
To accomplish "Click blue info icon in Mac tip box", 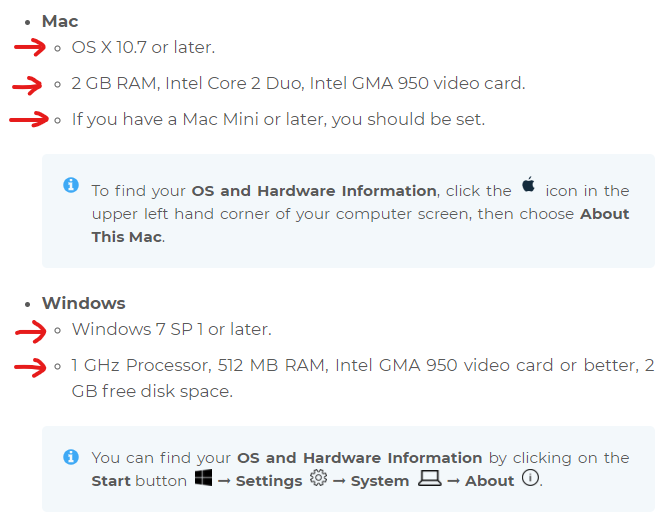I will 71,185.
